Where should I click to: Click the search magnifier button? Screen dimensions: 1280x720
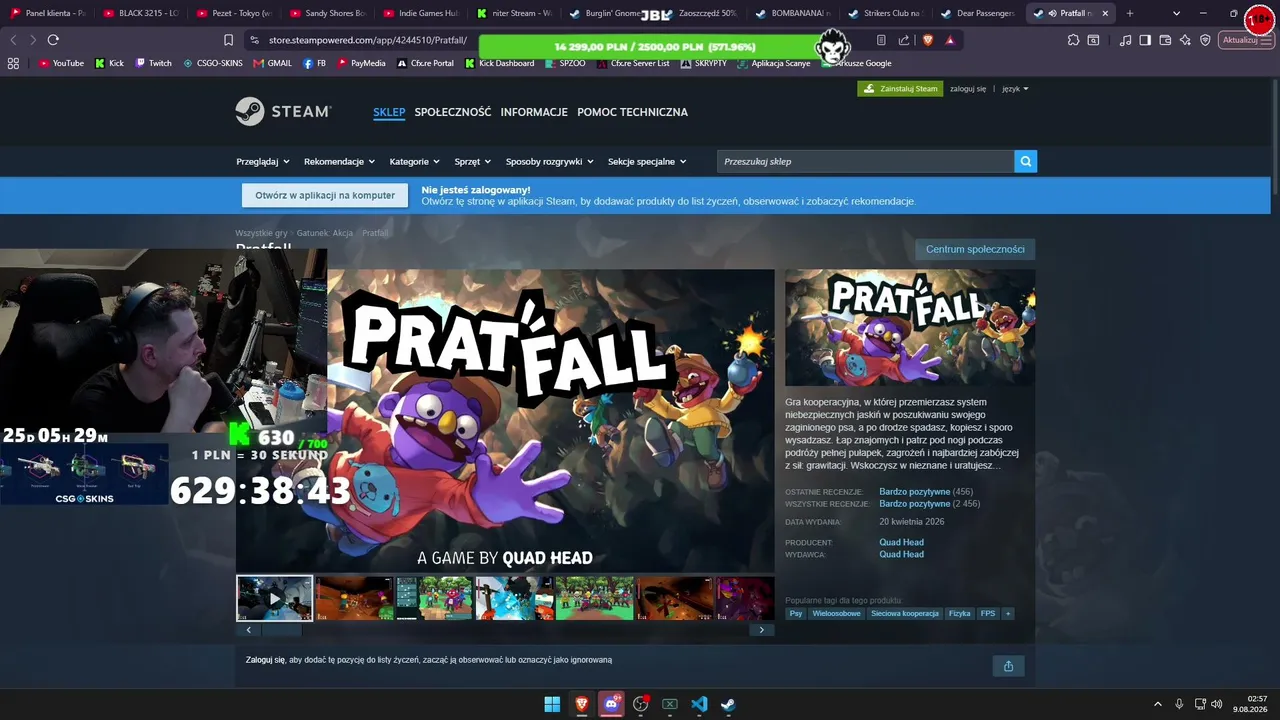click(1025, 161)
